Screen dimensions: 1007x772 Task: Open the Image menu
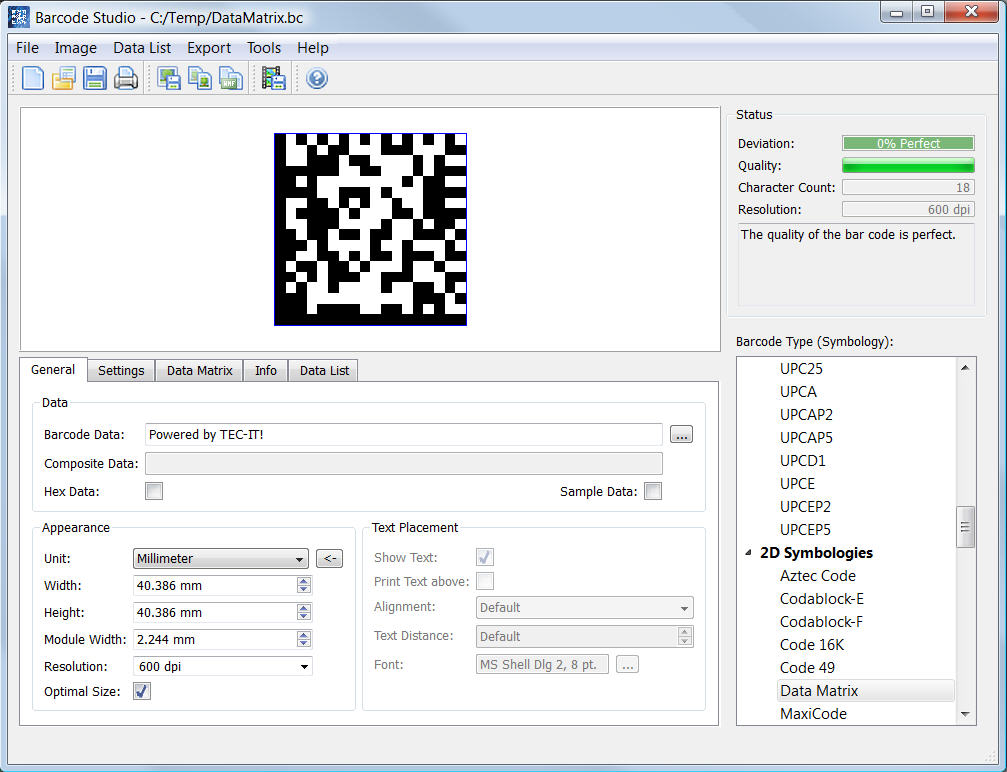coord(76,48)
